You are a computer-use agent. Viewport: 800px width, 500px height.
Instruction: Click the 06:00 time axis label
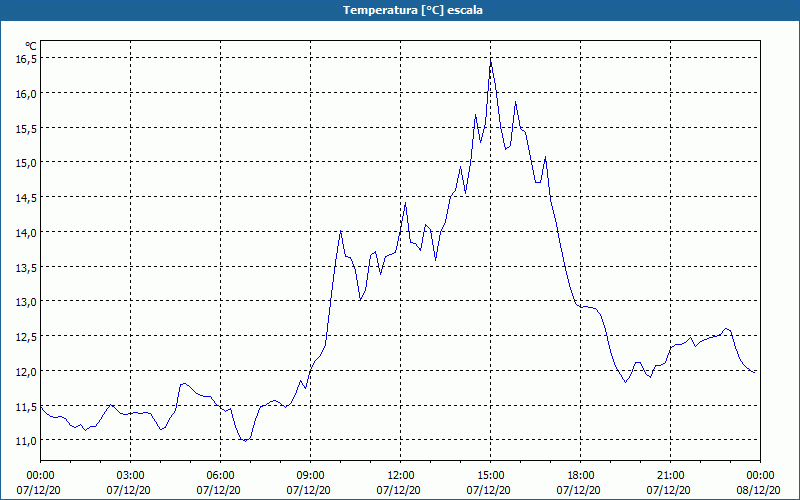pos(220,476)
